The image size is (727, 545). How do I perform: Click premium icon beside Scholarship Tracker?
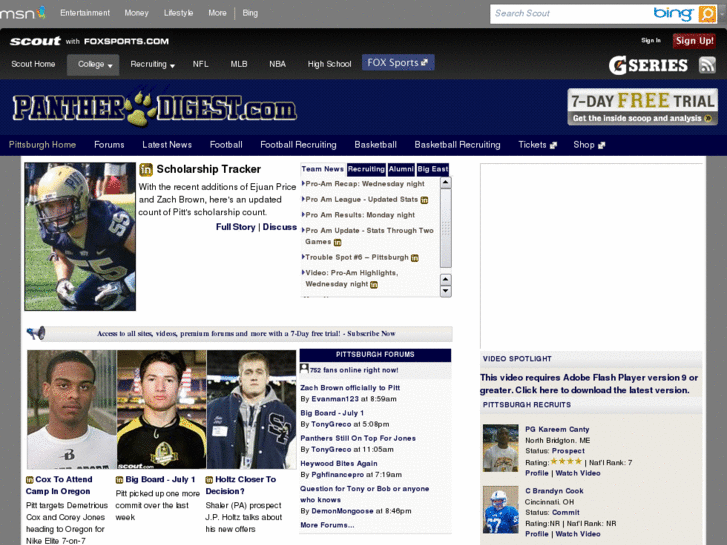[146, 170]
